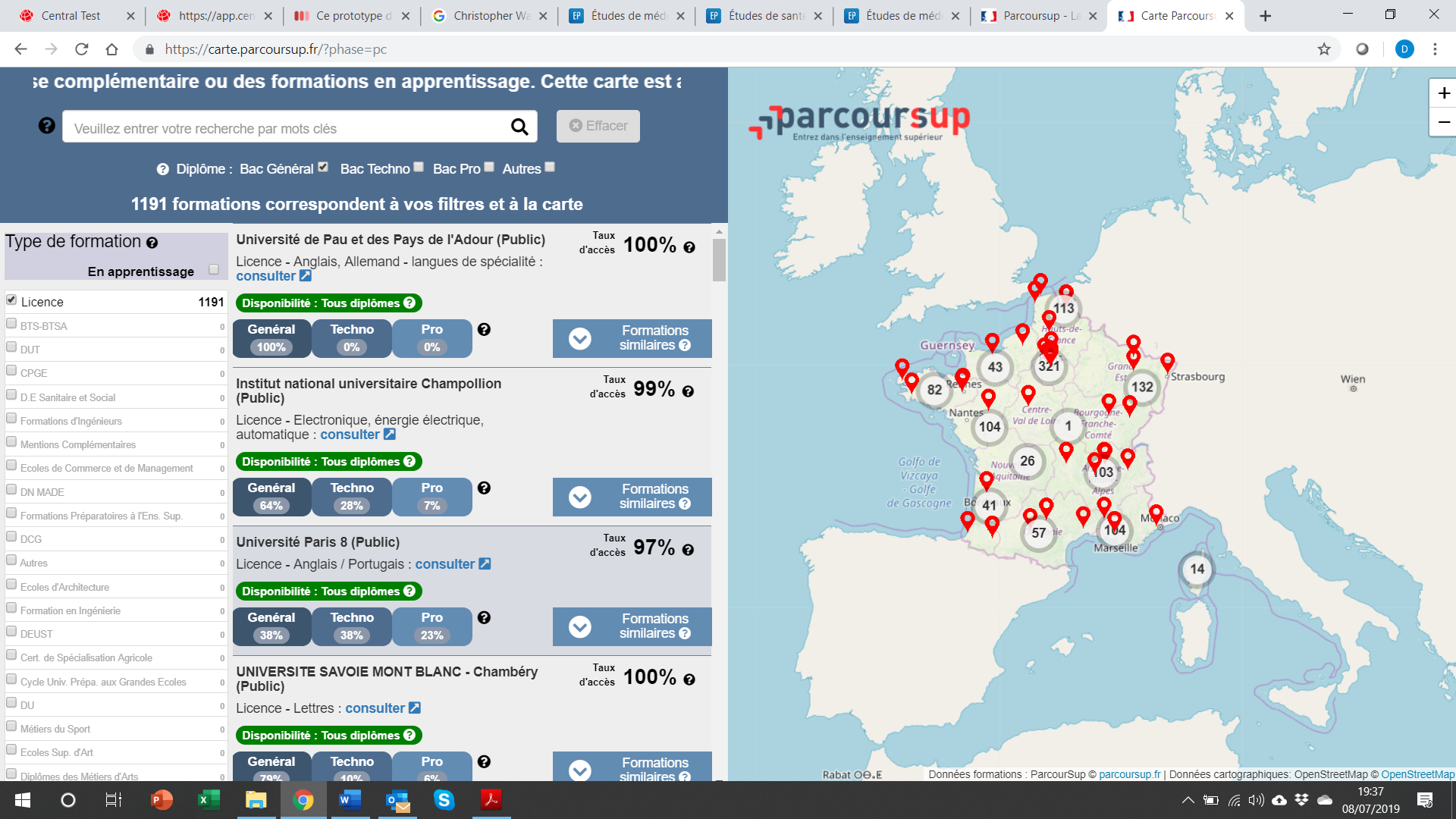Viewport: 1456px width, 819px height.
Task: Check the BTS-BTSA formation type
Action: (x=11, y=324)
